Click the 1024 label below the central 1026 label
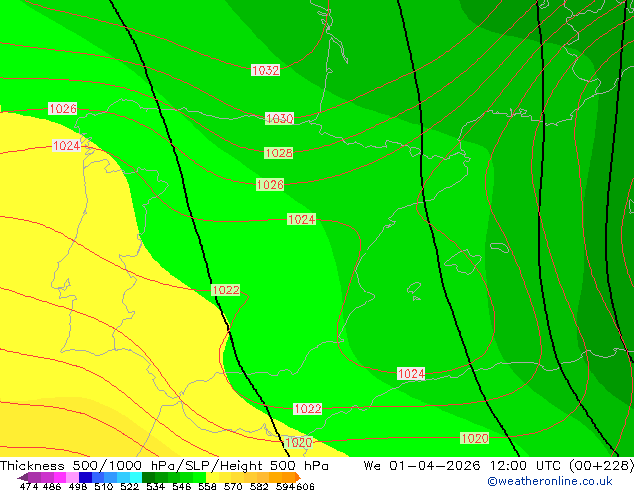 point(302,220)
